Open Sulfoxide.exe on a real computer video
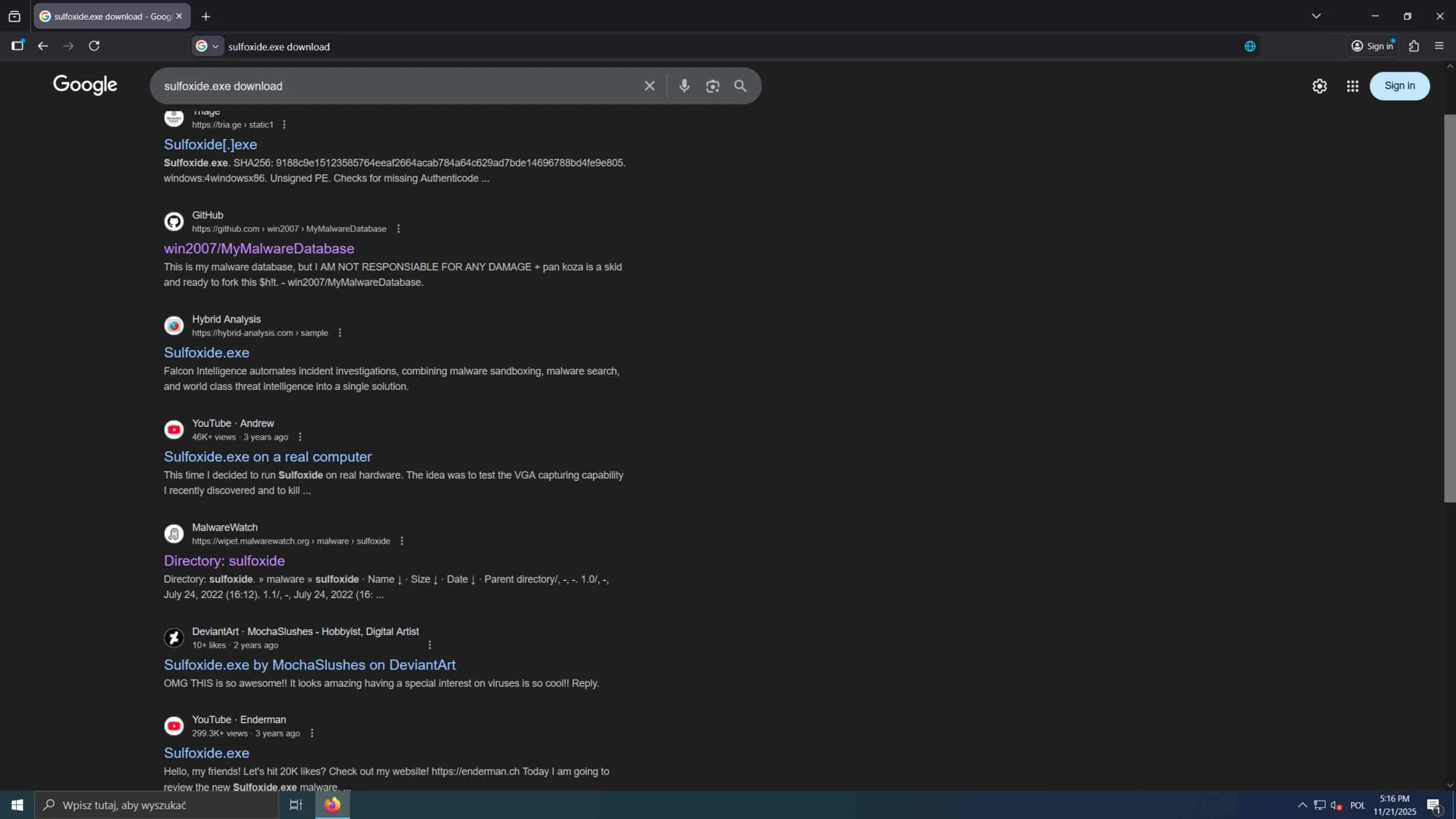Screen dimensions: 1456x819 267,457
